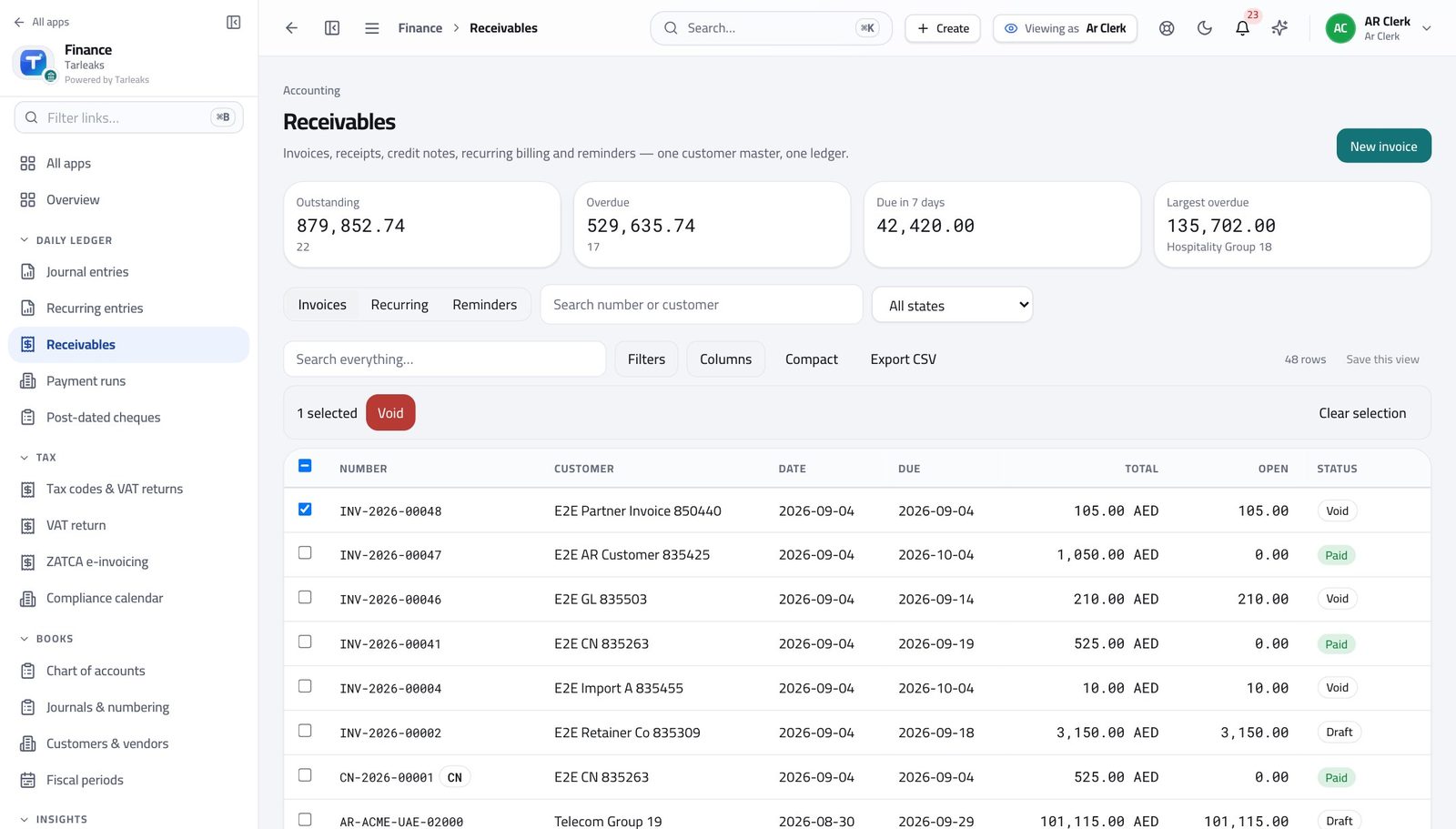Open Recurring entries in the sidebar

pos(128,308)
